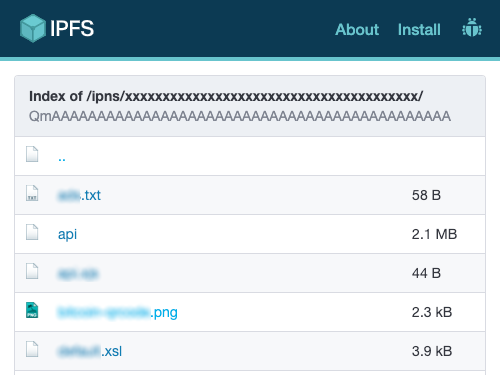Image resolution: width=500 pixels, height=375 pixels.
Task: Click the file icon beside parent directory
Action: [32, 154]
